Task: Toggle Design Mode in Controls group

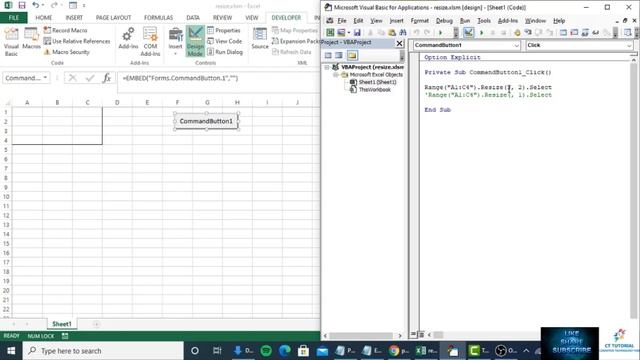Action: pos(195,42)
